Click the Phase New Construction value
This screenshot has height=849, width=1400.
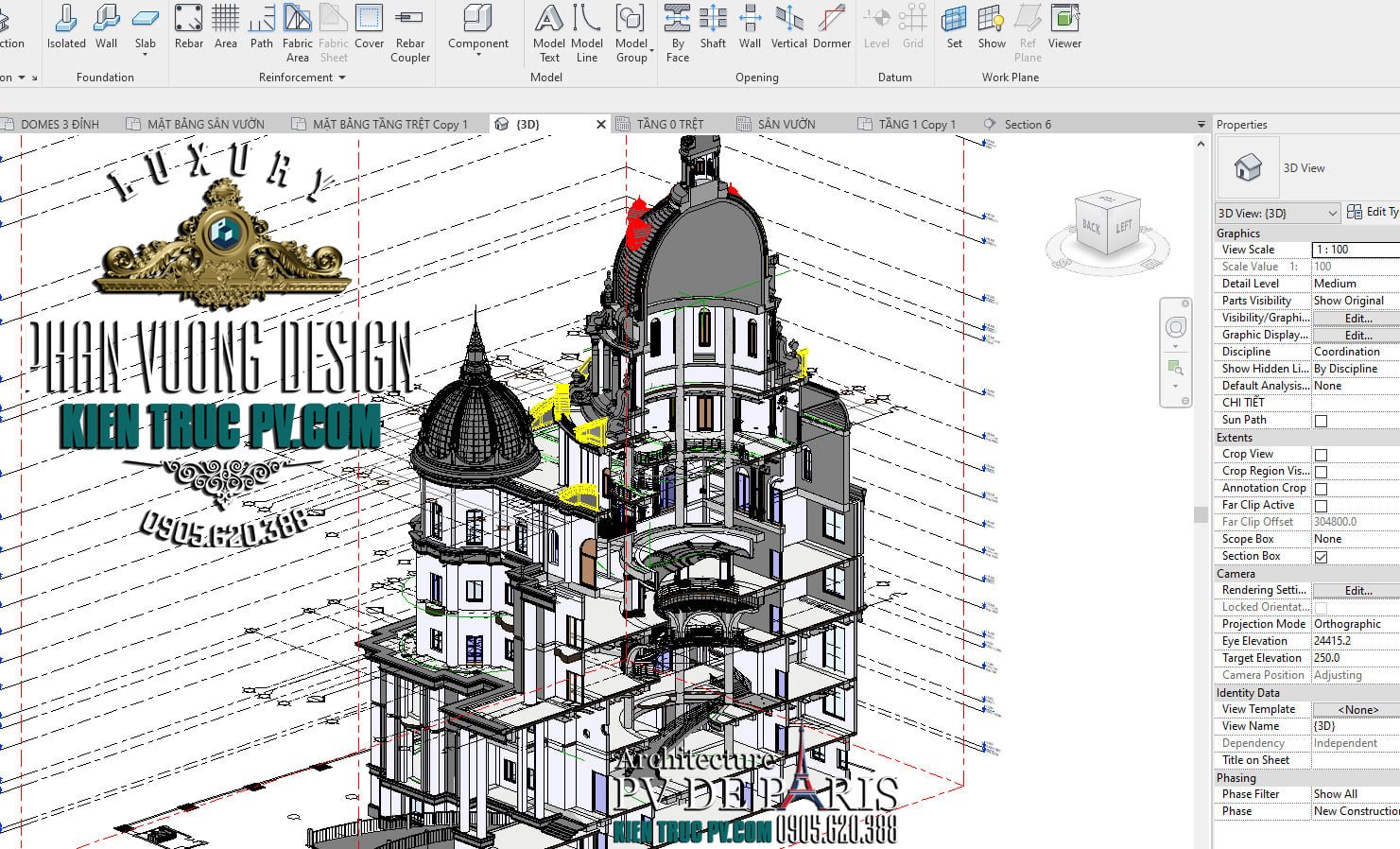coord(1356,811)
